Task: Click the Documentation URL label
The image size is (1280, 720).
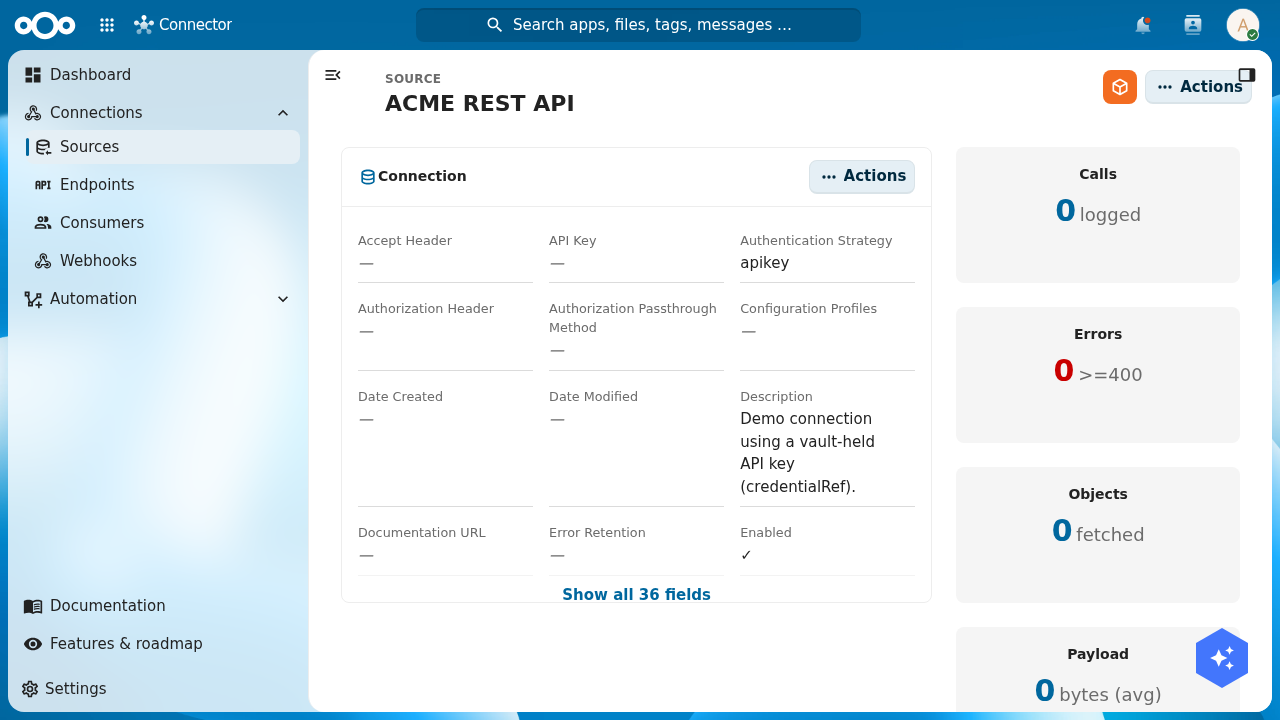Action: click(422, 533)
